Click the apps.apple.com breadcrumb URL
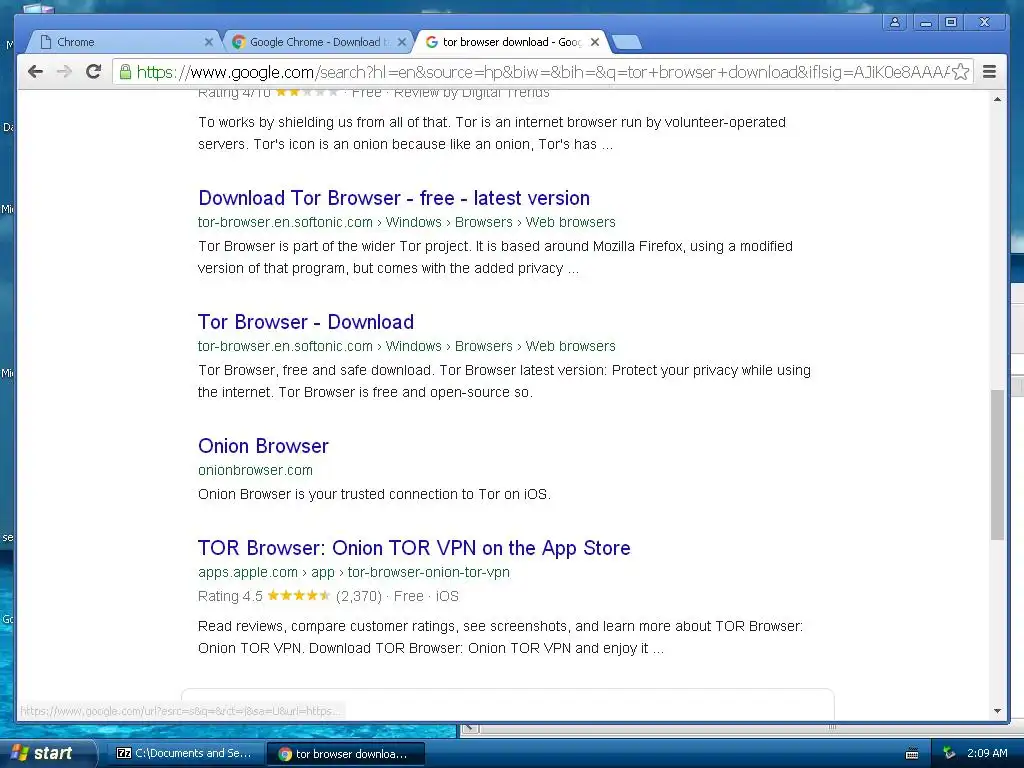This screenshot has width=1024, height=768. [354, 572]
